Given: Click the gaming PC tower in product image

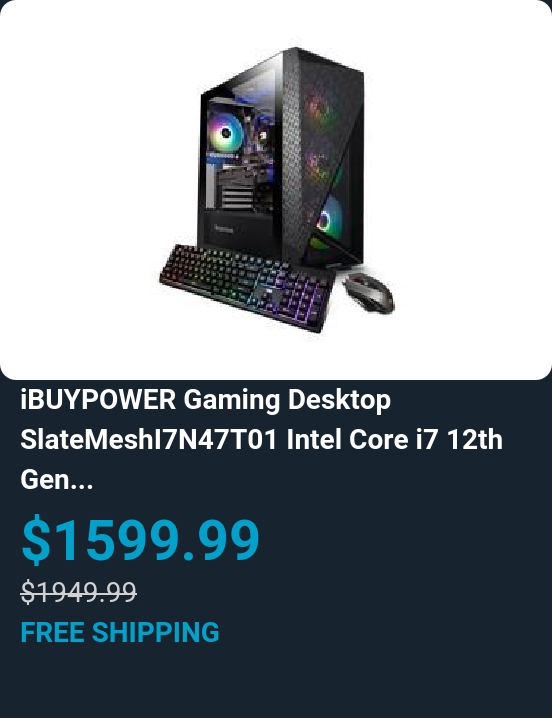Looking at the screenshot, I should (x=281, y=156).
